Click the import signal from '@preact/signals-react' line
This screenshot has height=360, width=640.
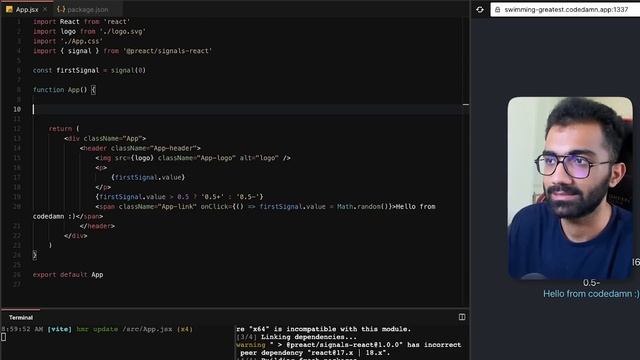122,51
